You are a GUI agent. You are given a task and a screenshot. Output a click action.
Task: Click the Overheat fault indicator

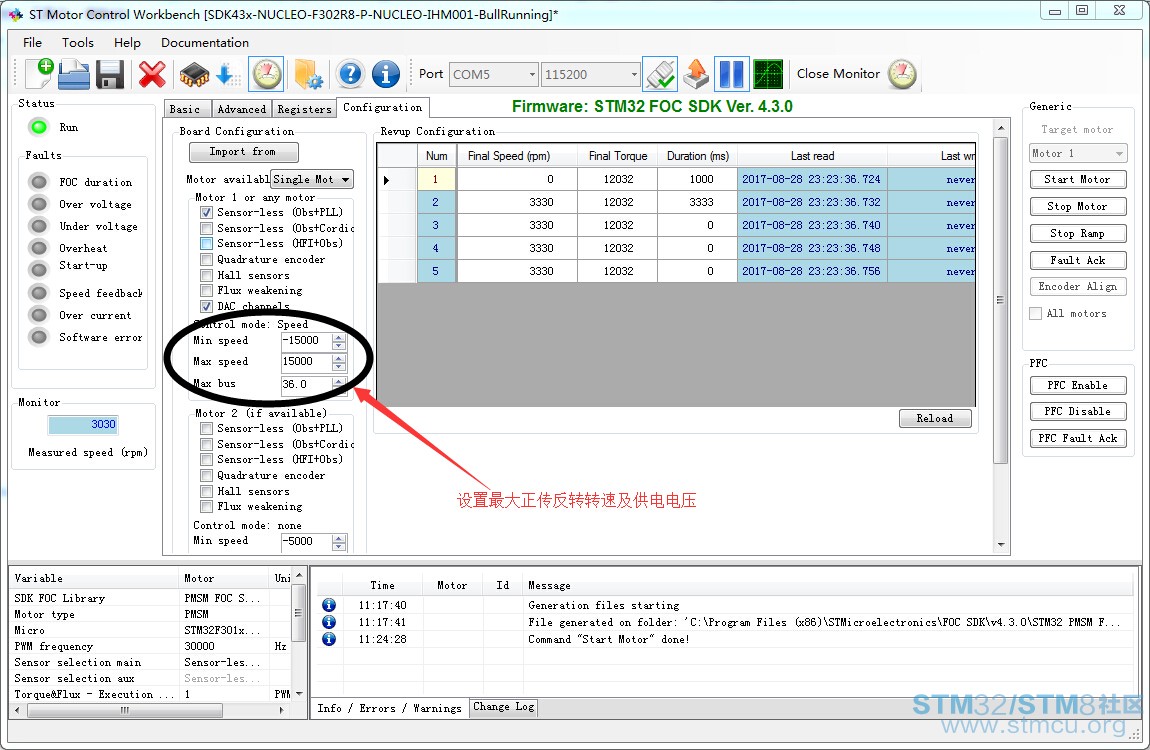coord(39,248)
